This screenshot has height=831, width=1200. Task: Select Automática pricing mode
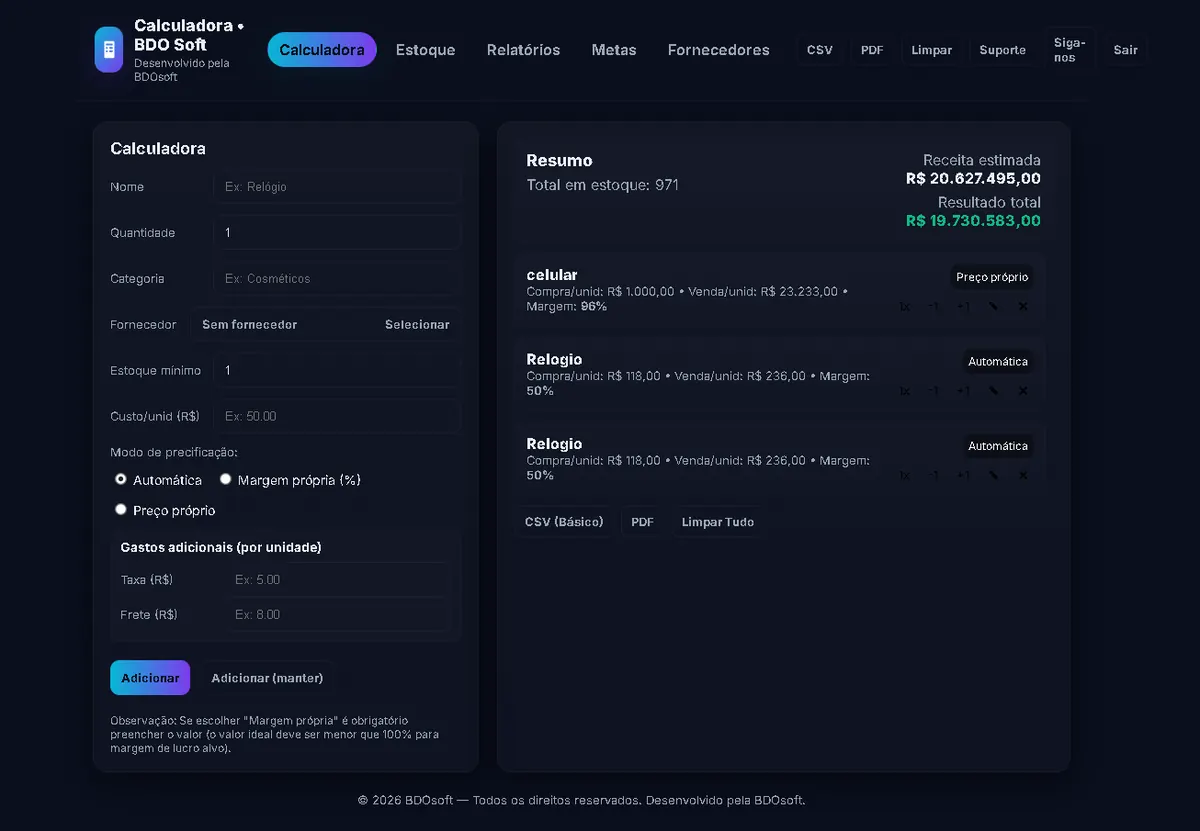tap(121, 479)
